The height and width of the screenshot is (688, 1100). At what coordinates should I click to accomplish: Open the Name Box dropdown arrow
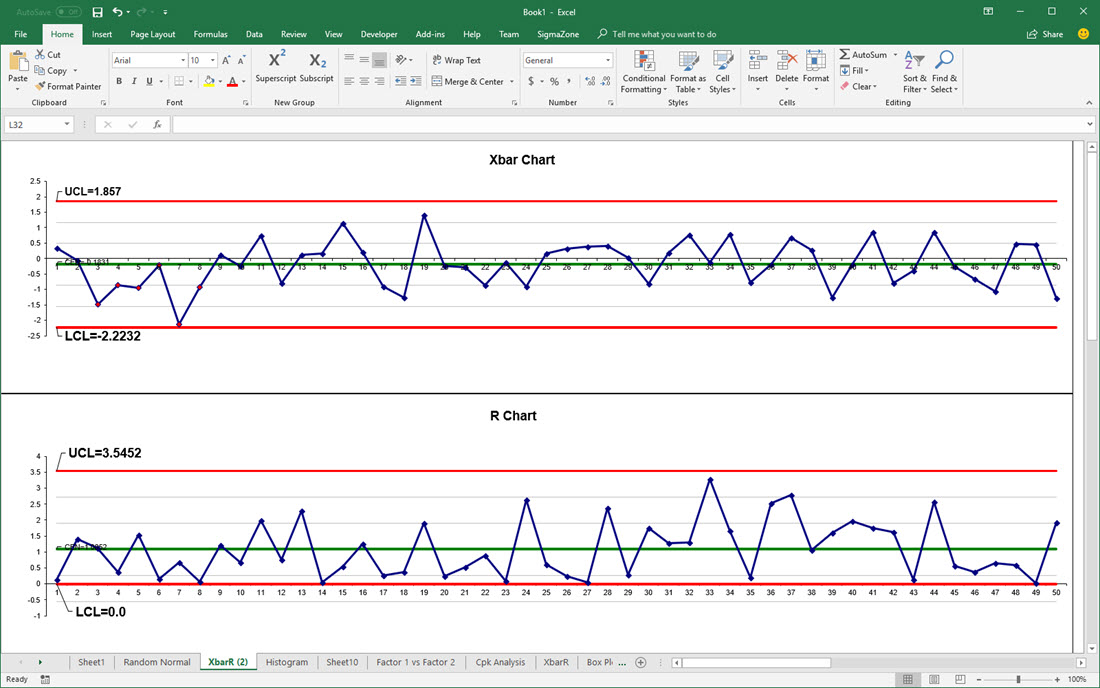[67, 125]
